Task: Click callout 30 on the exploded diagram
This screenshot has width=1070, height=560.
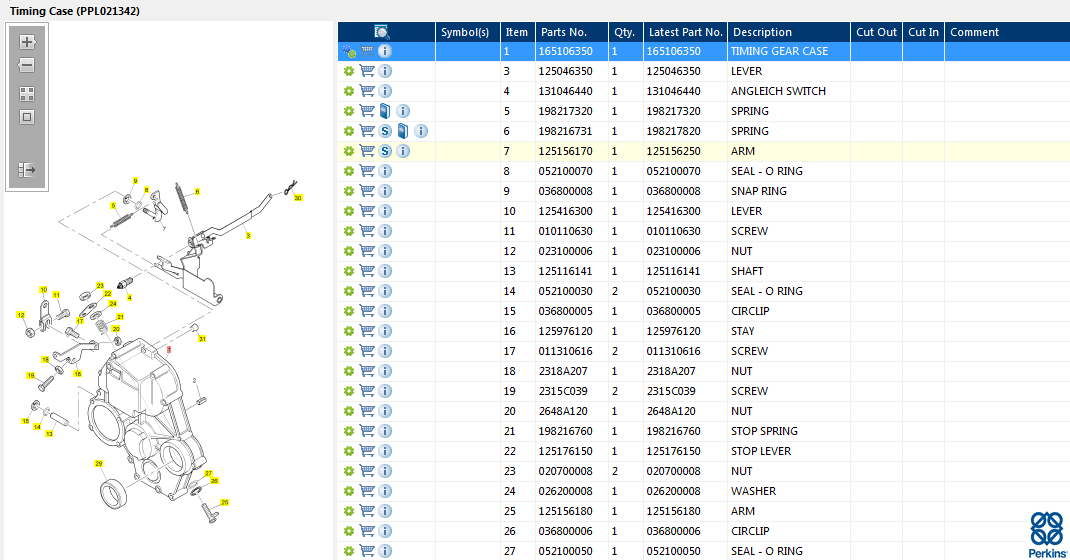Action: 297,198
